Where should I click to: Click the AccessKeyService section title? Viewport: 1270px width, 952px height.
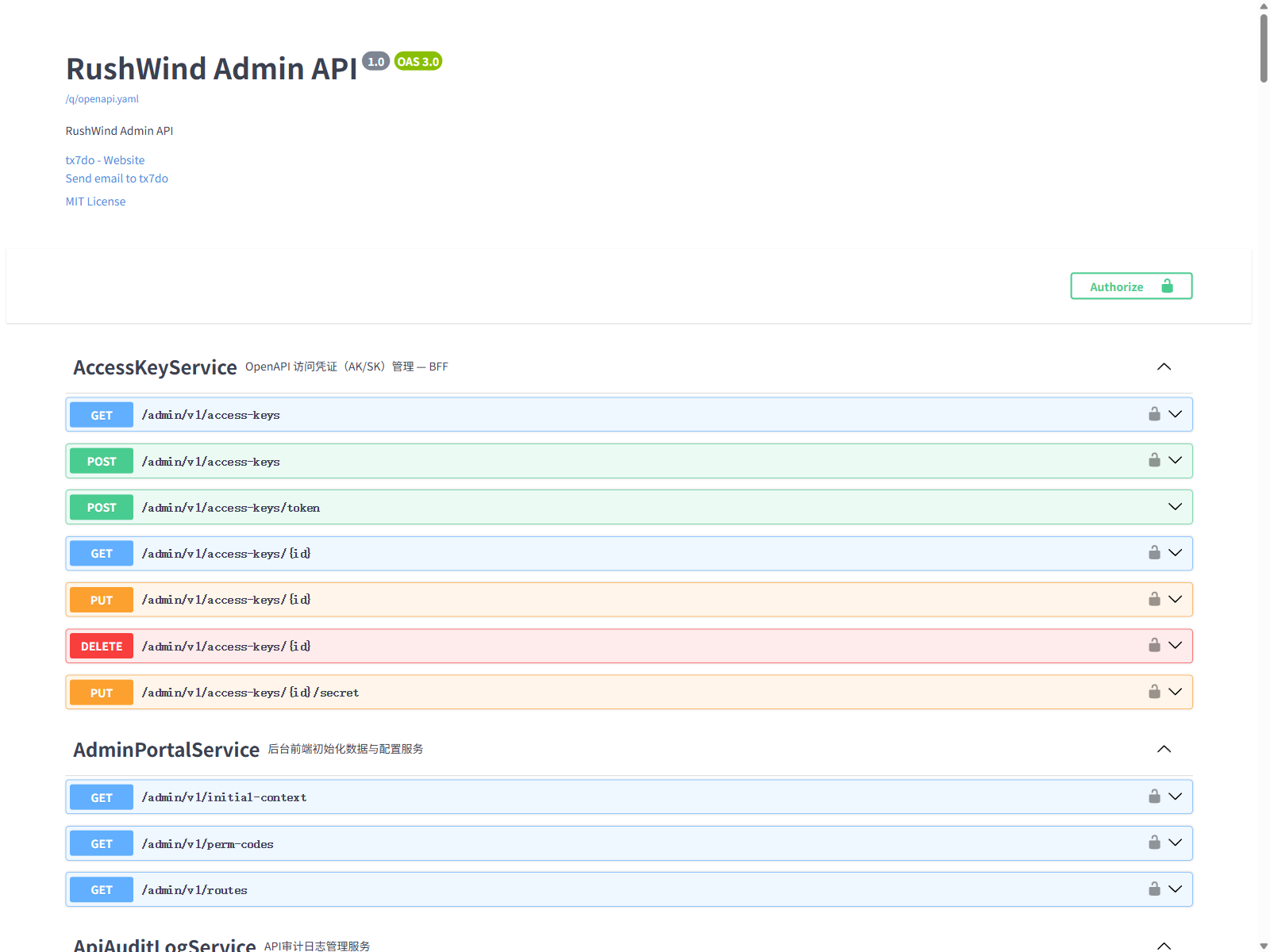point(155,367)
